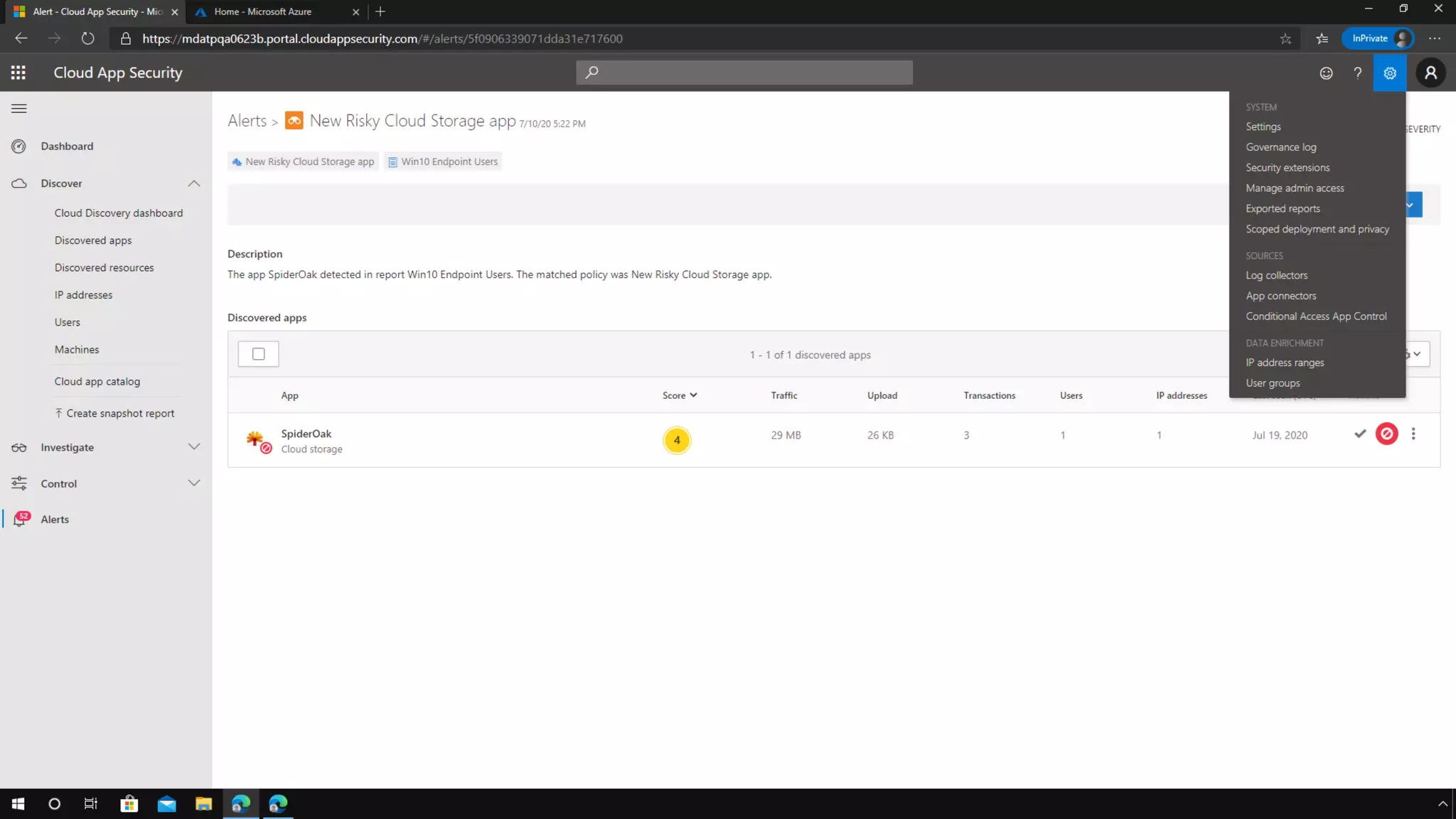
Task: Click the yellow score 4 badge
Action: click(x=676, y=440)
